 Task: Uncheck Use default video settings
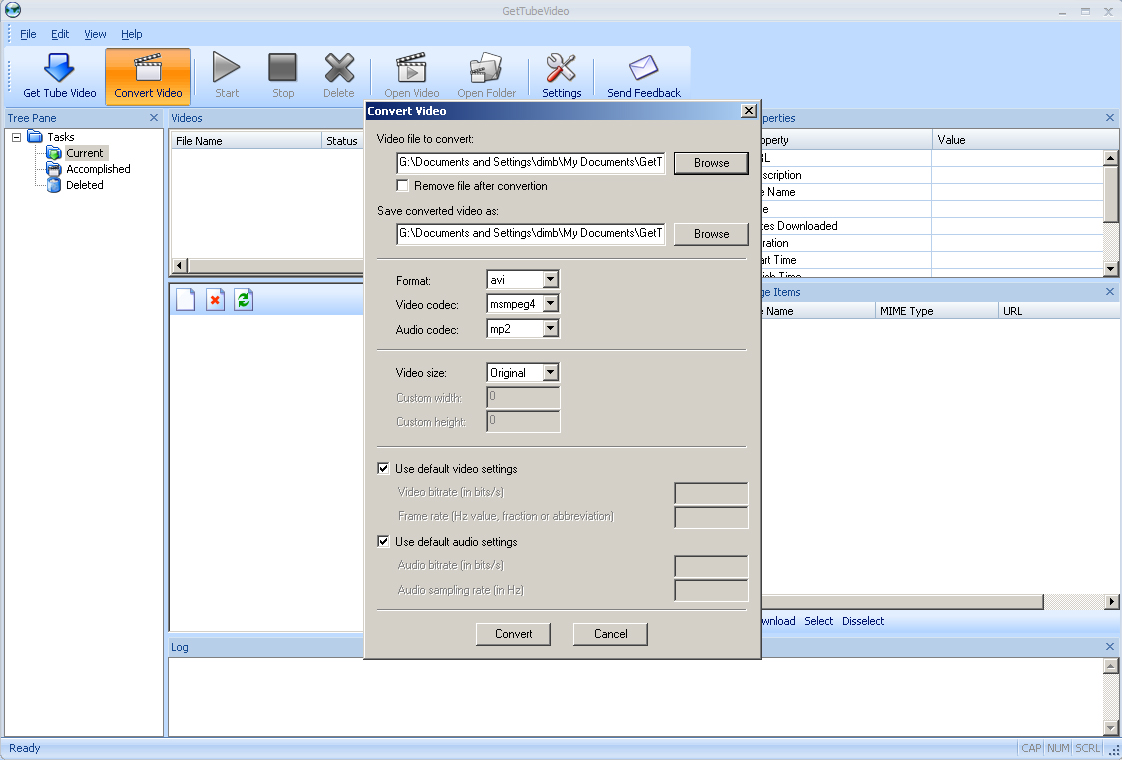coord(384,468)
